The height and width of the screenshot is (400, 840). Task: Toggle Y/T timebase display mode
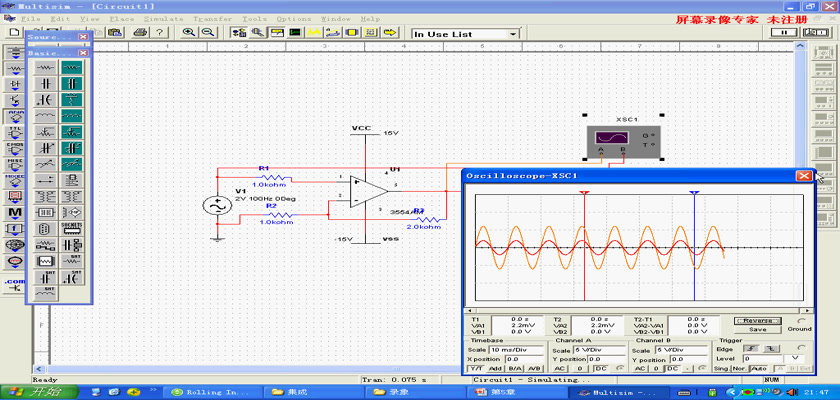[476, 368]
